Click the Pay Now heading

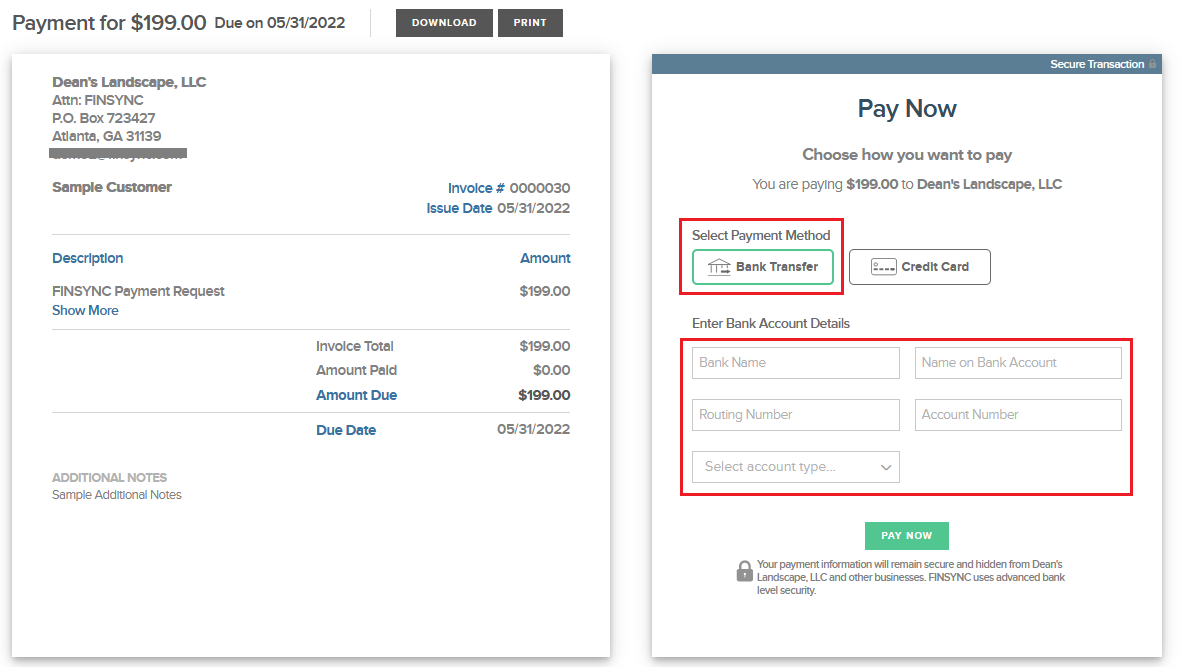907,108
